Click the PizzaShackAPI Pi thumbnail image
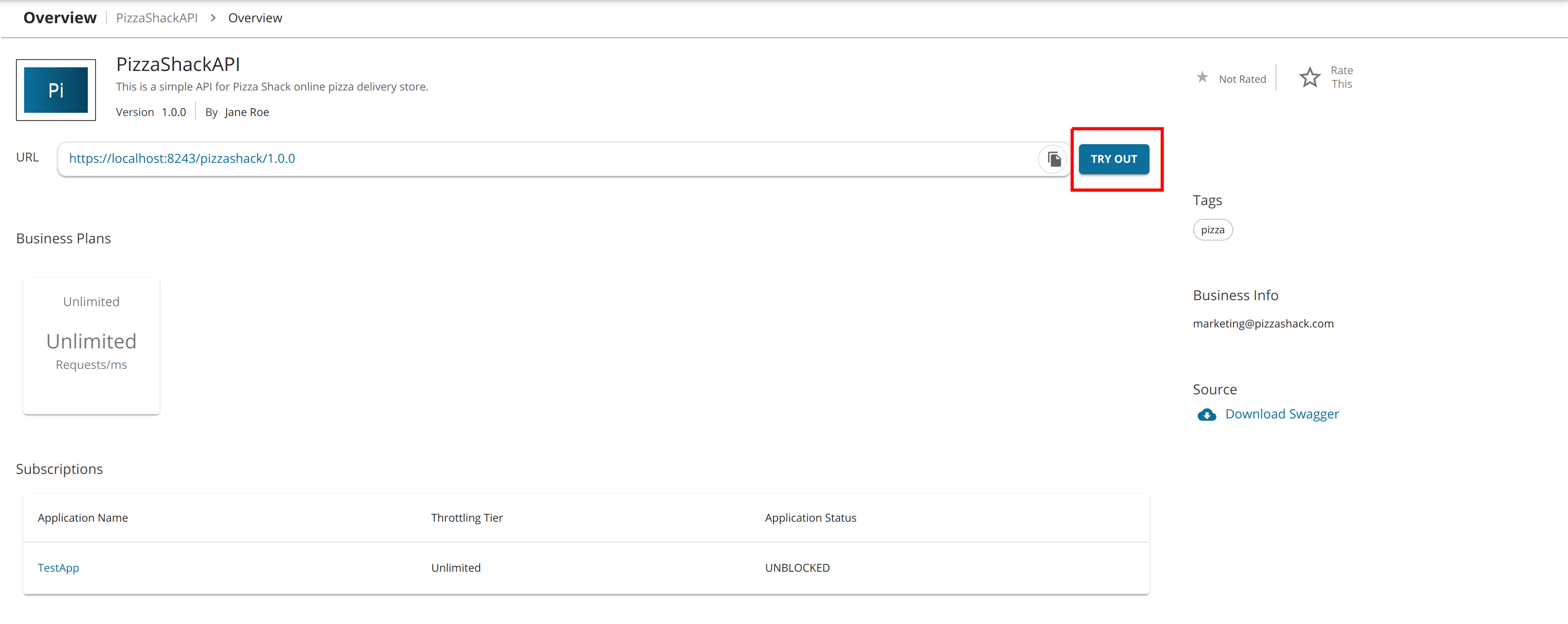 [56, 90]
